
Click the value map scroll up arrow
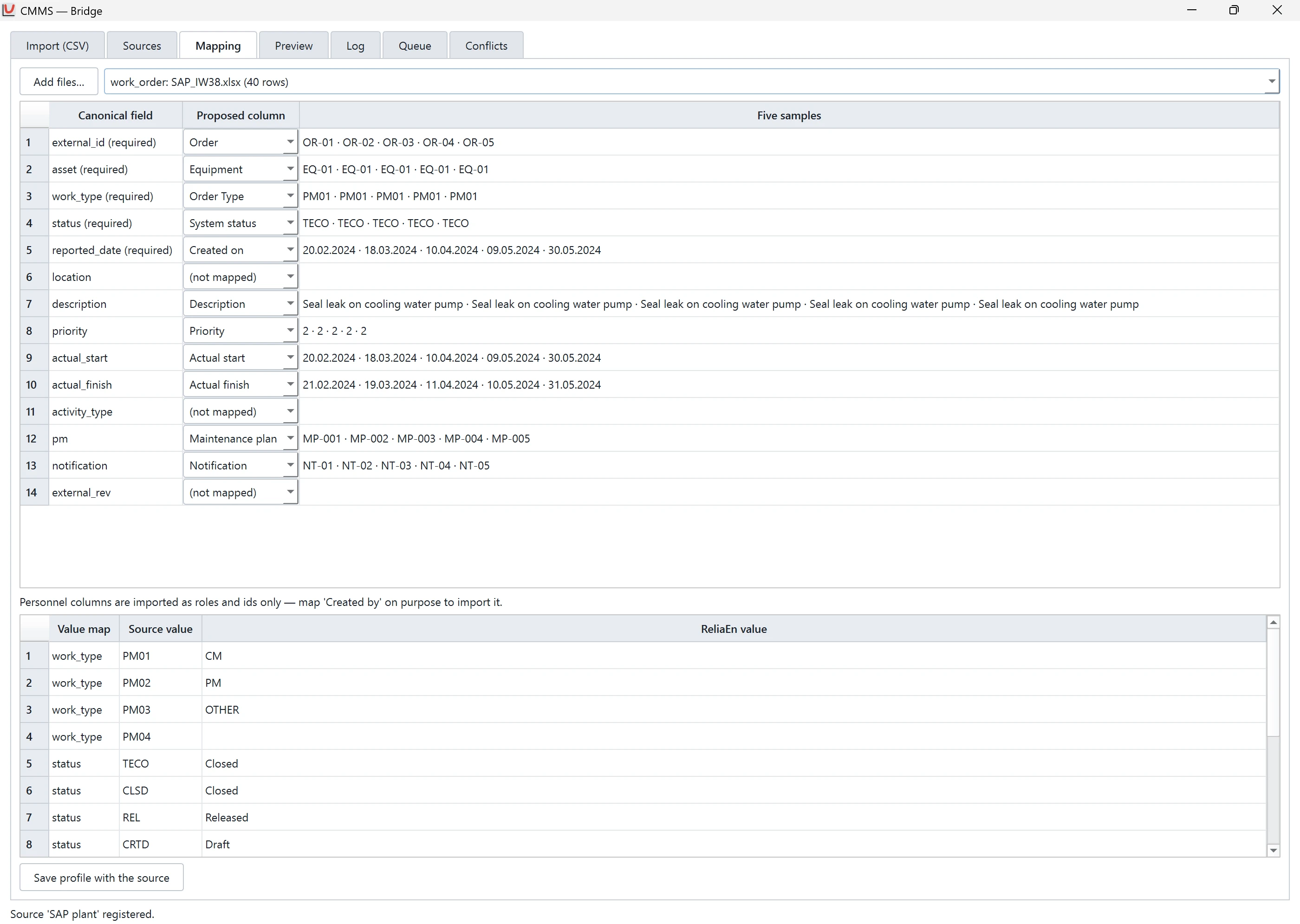click(1273, 623)
